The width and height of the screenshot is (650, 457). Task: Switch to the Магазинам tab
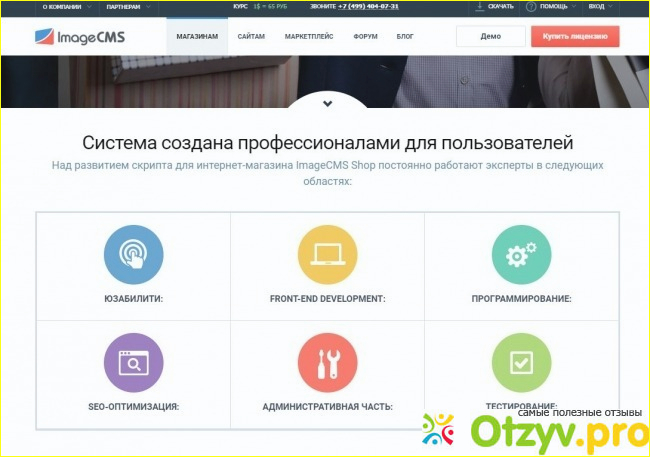pyautogui.click(x=197, y=36)
